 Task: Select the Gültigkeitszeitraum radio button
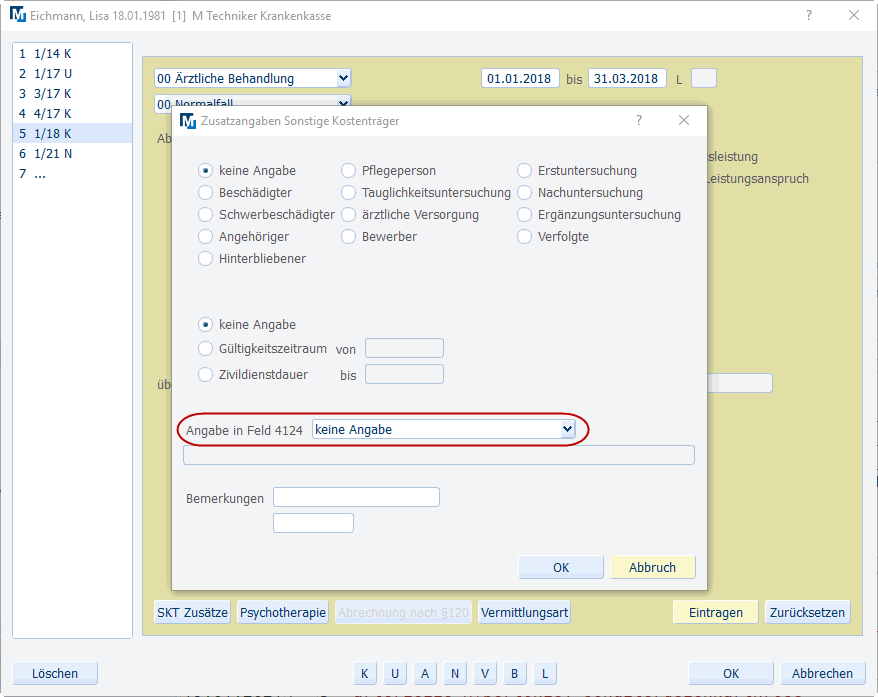tap(206, 349)
